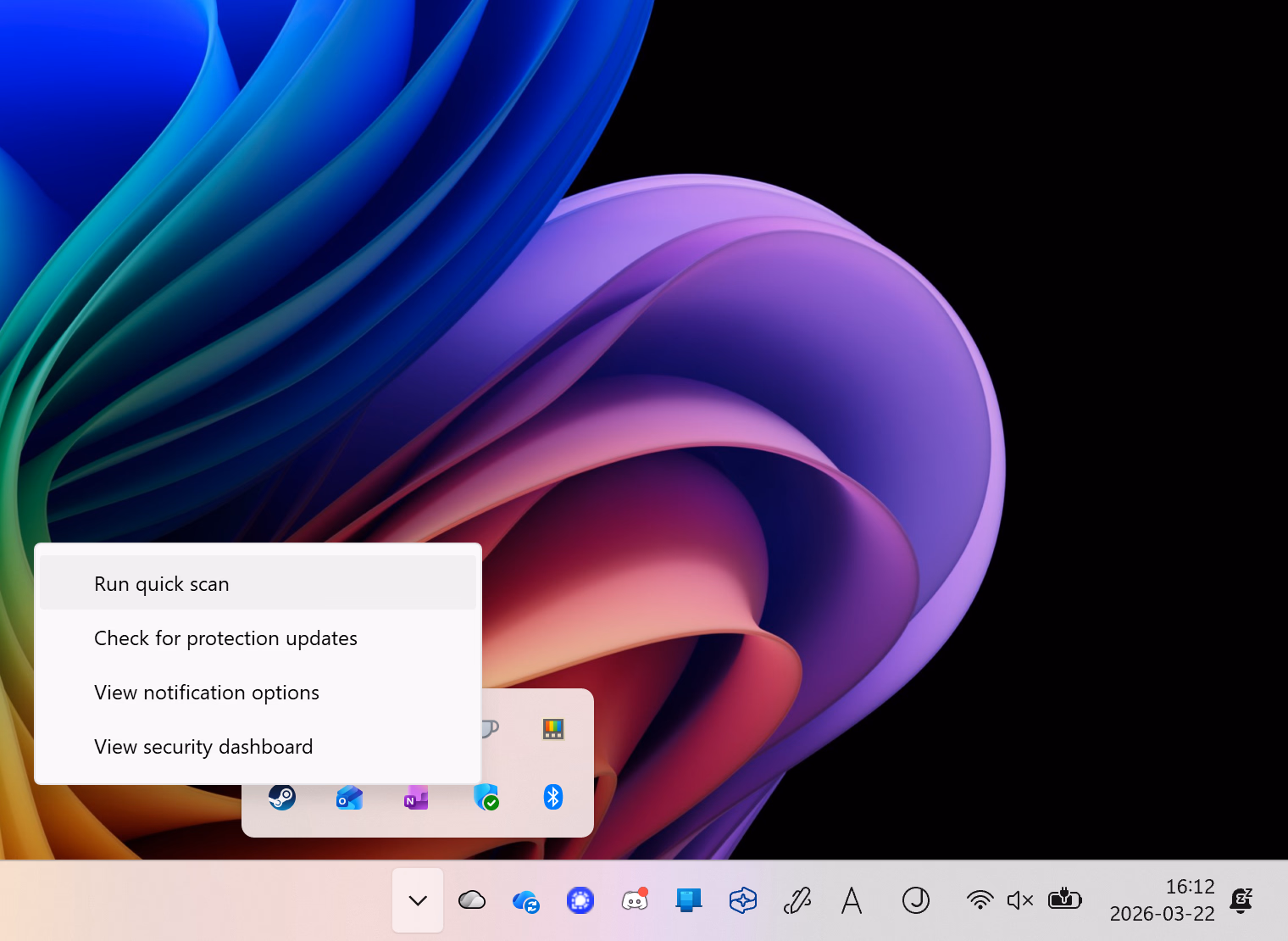The width and height of the screenshot is (1288, 941).
Task: Select the Windows Ink pen icon
Action: pyautogui.click(x=797, y=899)
